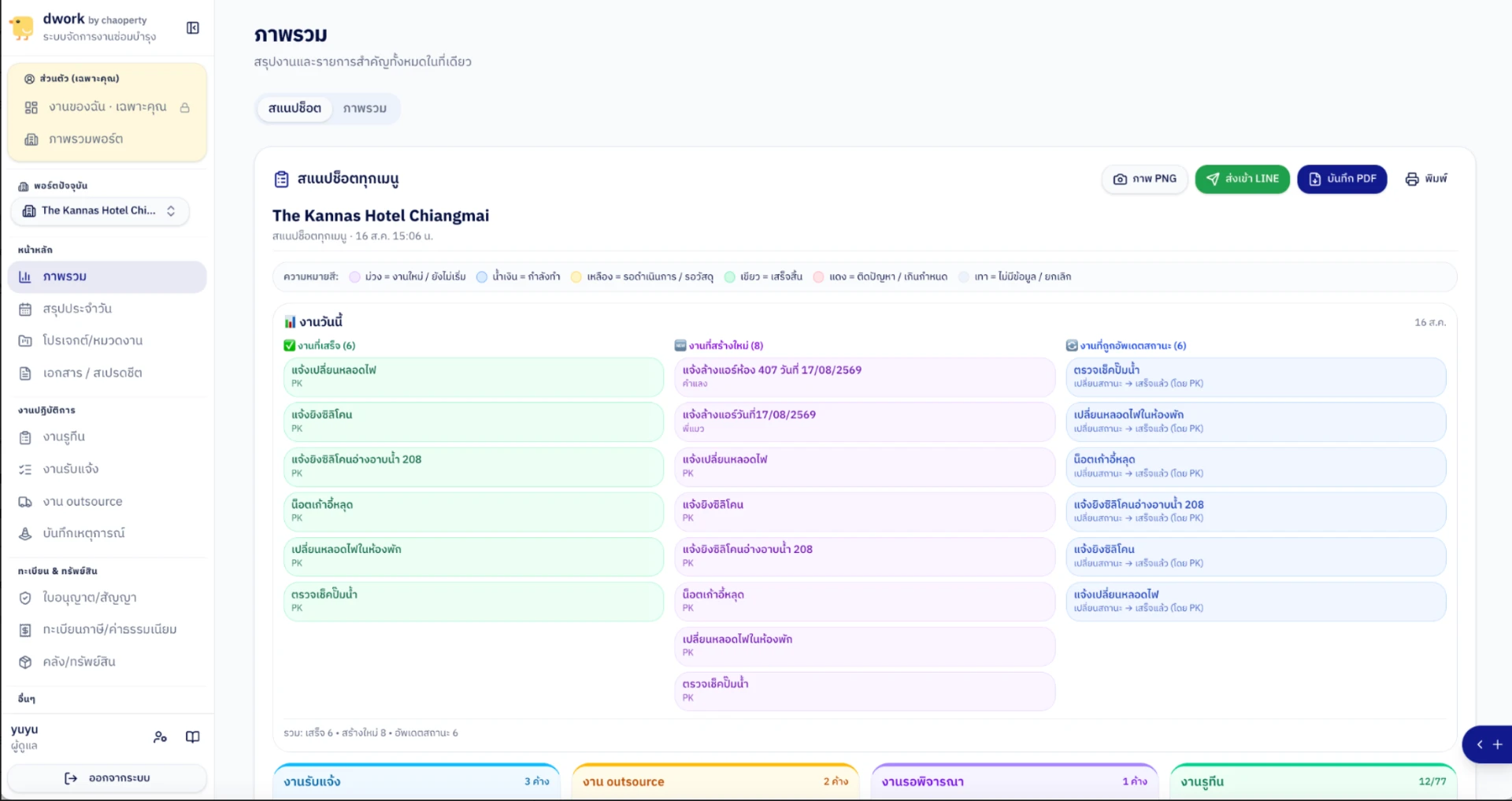Click the โปรเจกต์/หมวดงาน folder icon
The image size is (1512, 801).
click(25, 341)
